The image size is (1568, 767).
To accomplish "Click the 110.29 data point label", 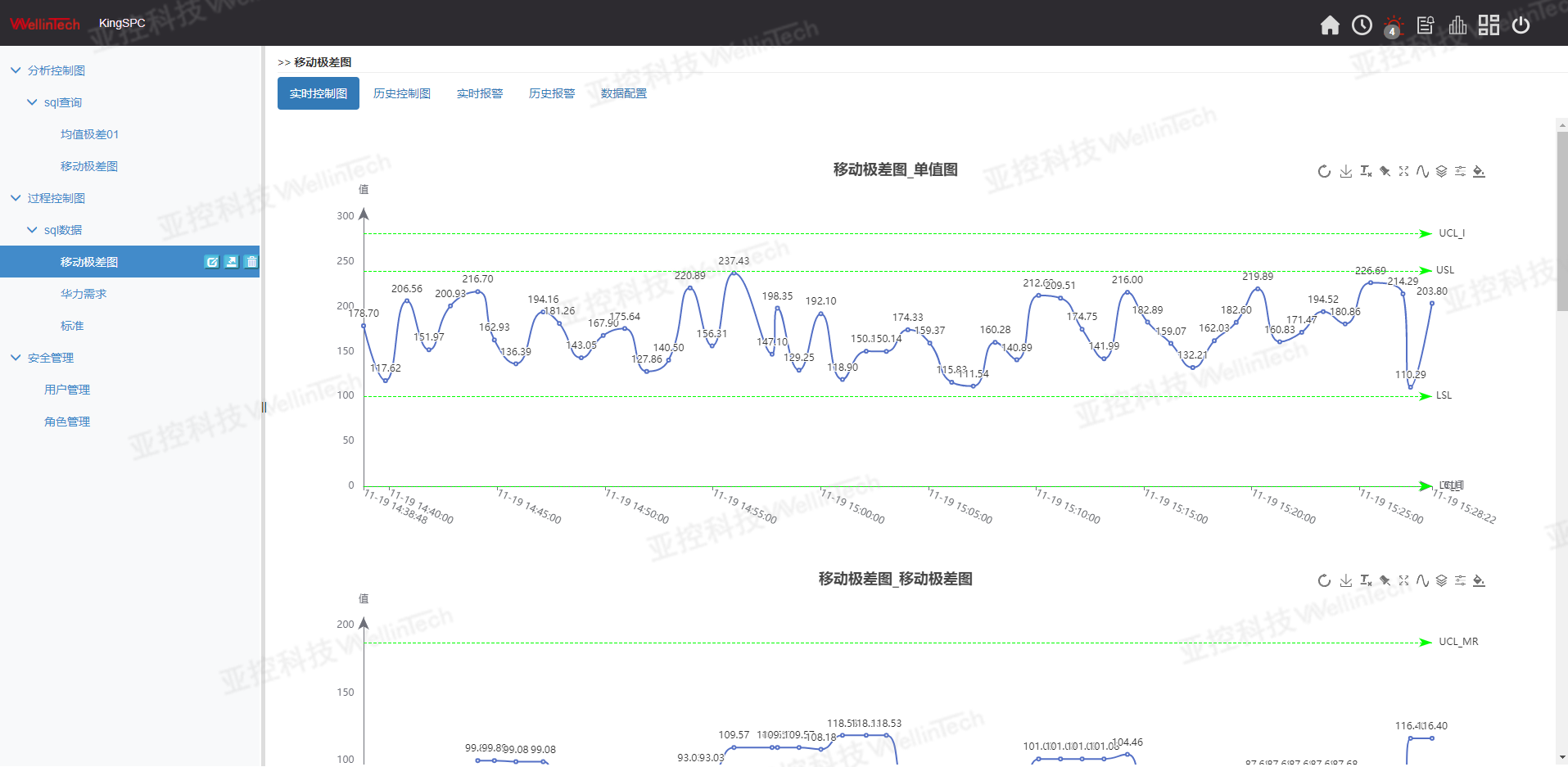I will 1410,375.
